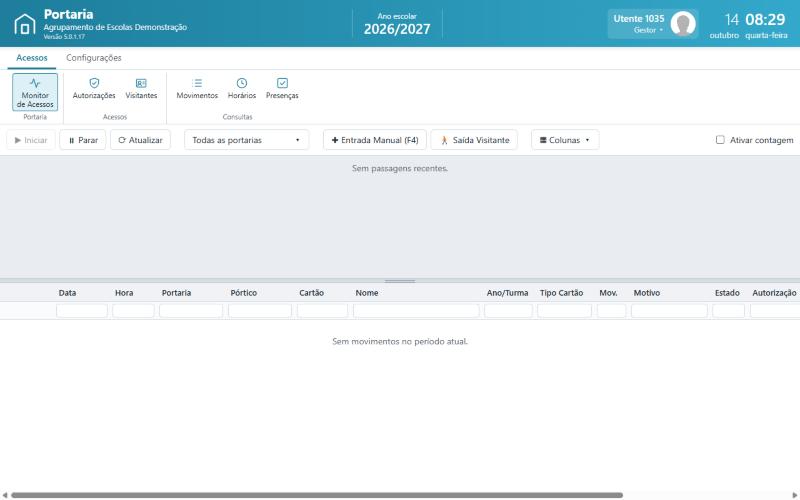The image size is (800, 500).
Task: Sort by the Cartão column header
Action: (x=312, y=293)
